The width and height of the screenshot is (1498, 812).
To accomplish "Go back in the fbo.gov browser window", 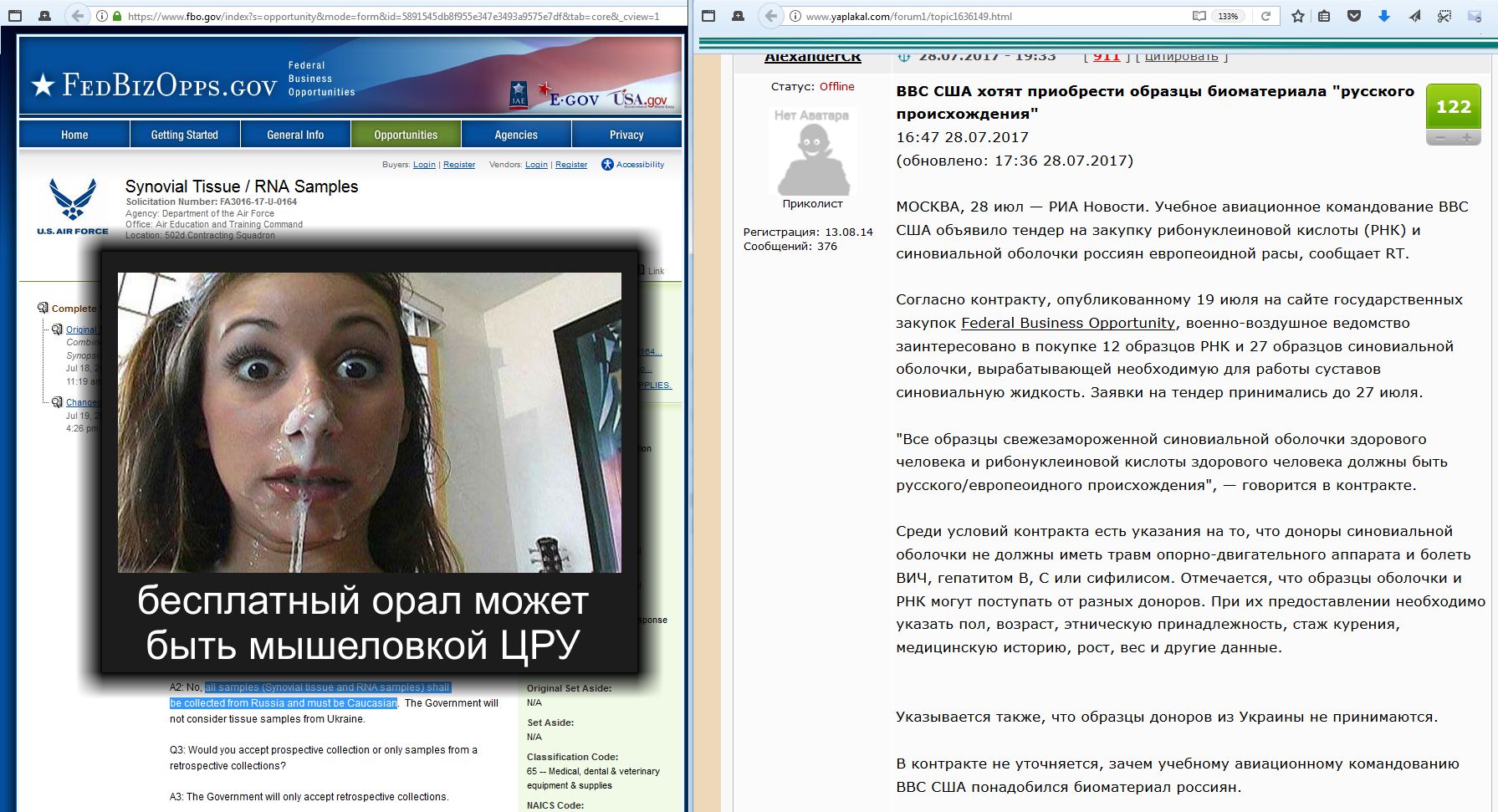I will tap(78, 16).
